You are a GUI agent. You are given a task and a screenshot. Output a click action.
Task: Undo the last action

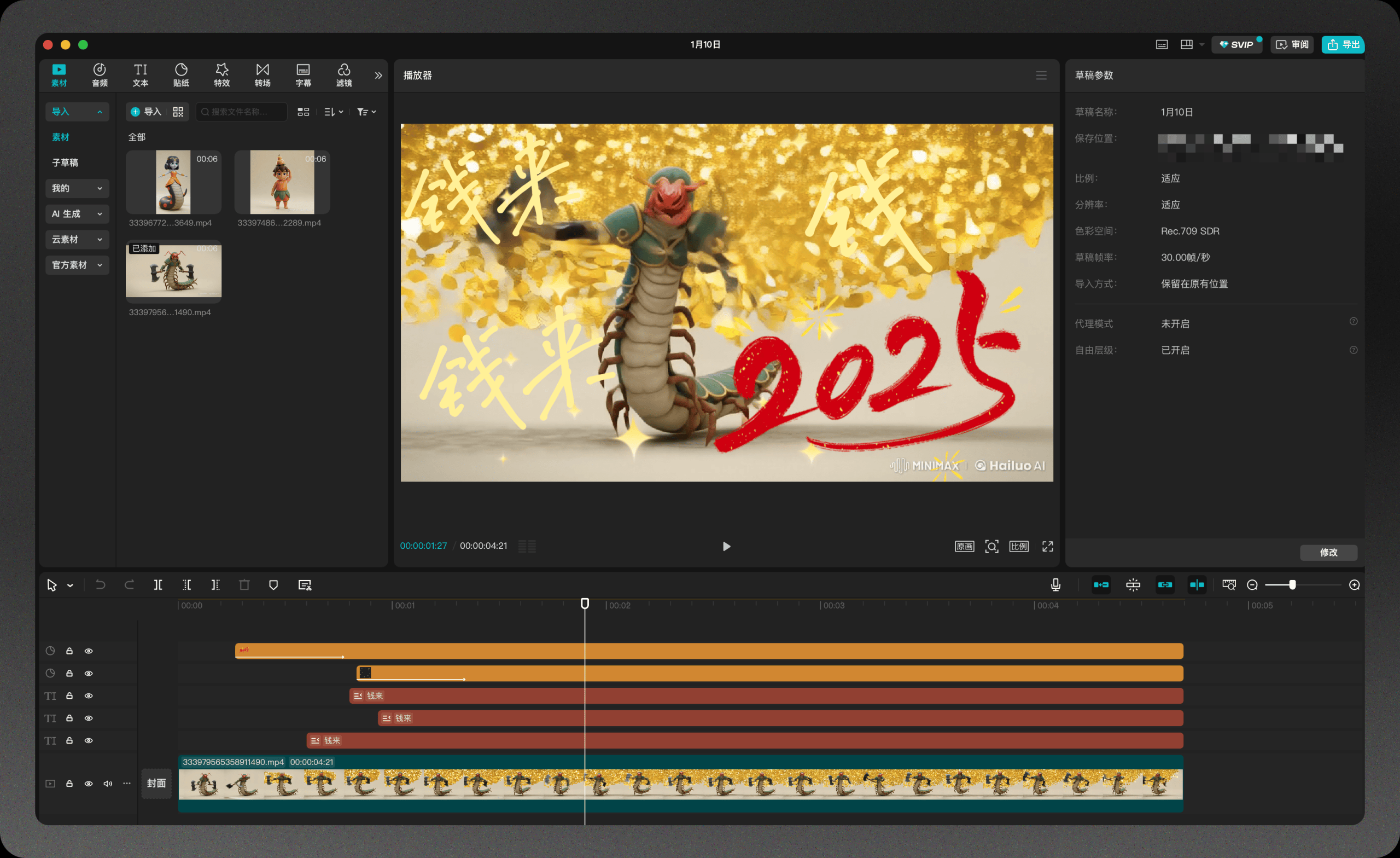(x=100, y=584)
